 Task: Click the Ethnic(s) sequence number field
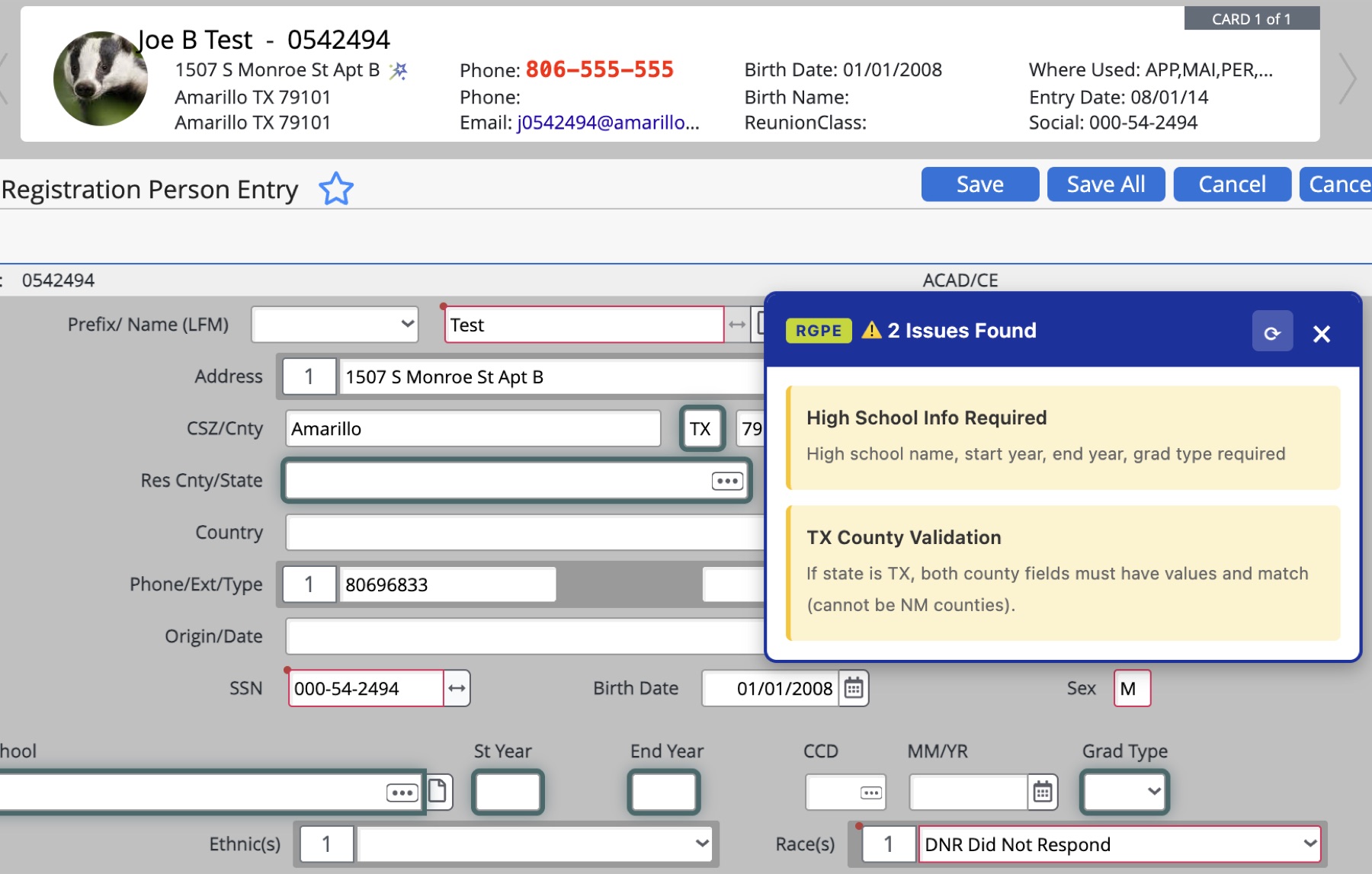coord(327,844)
